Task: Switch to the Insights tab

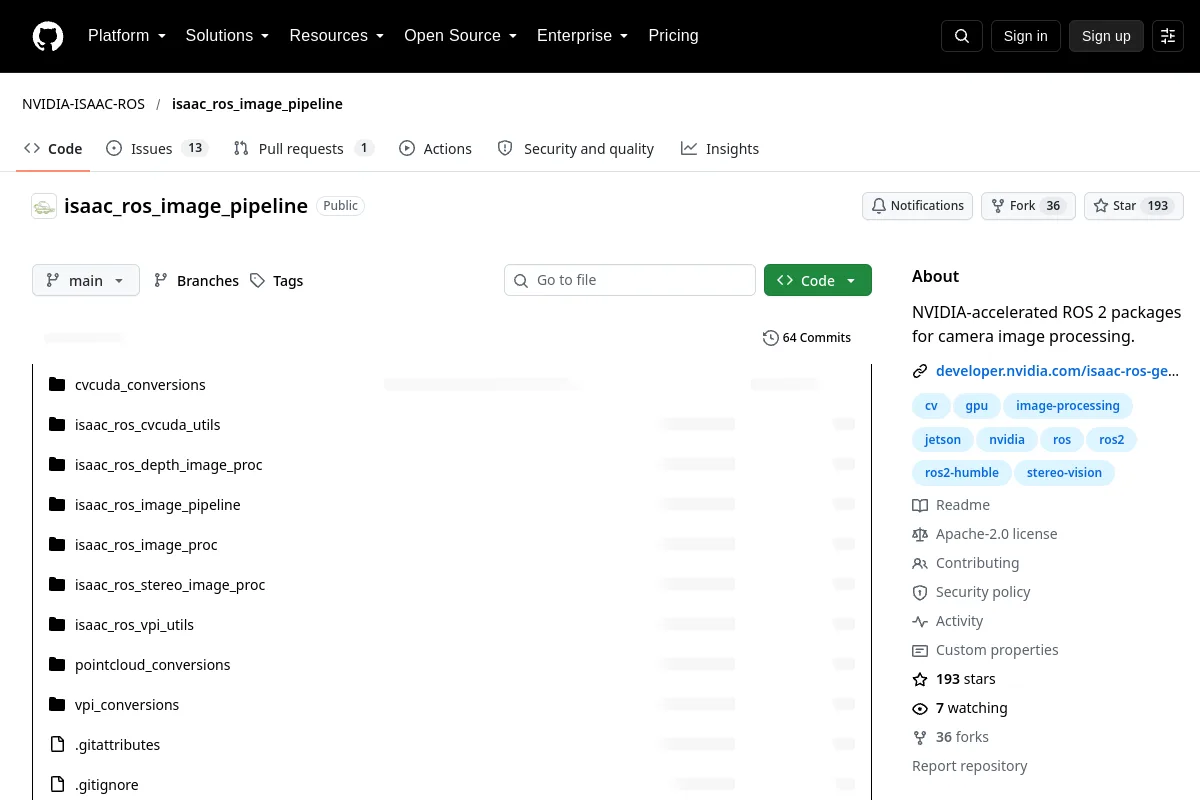Action: tap(720, 149)
